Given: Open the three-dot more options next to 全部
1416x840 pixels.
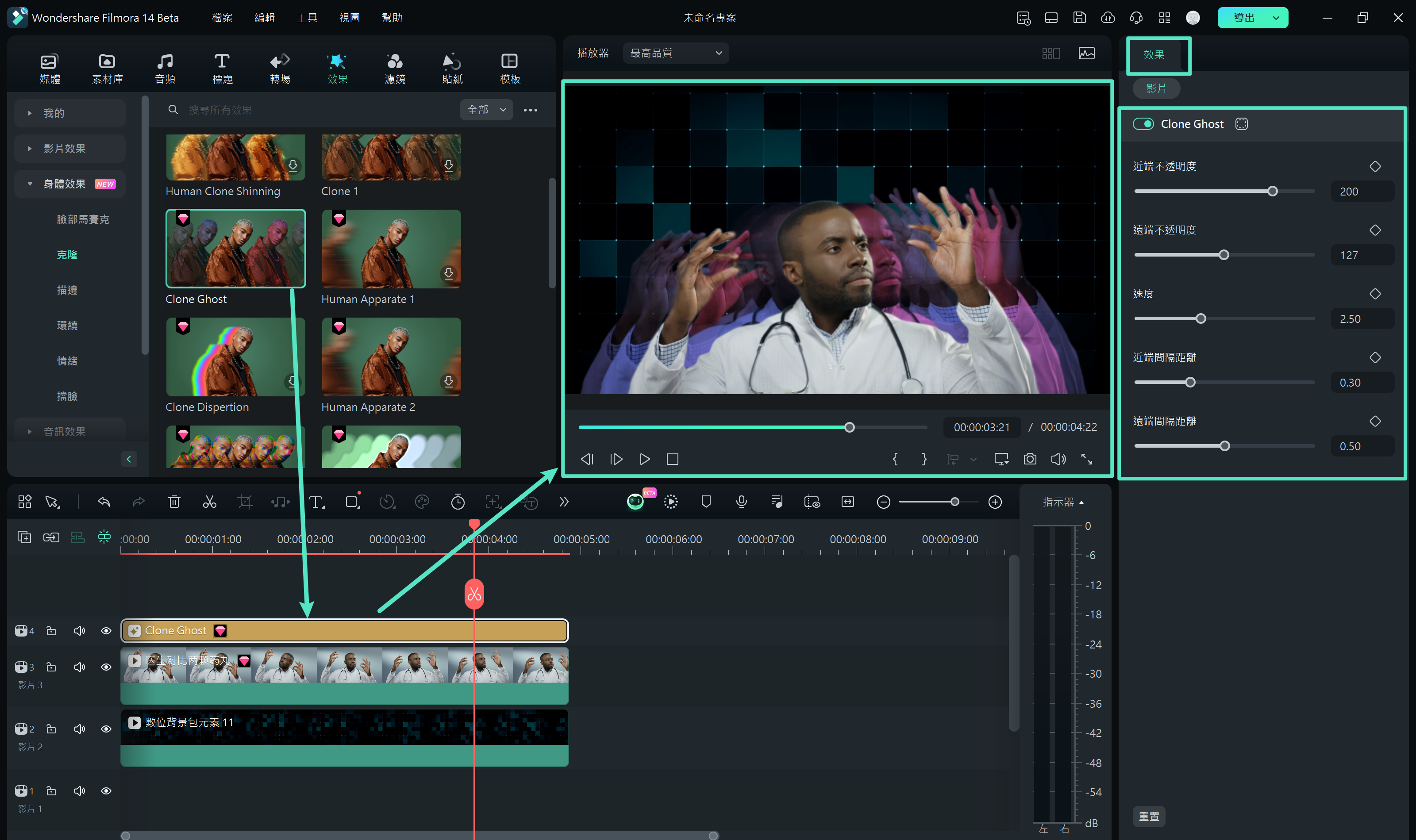Looking at the screenshot, I should 531,110.
